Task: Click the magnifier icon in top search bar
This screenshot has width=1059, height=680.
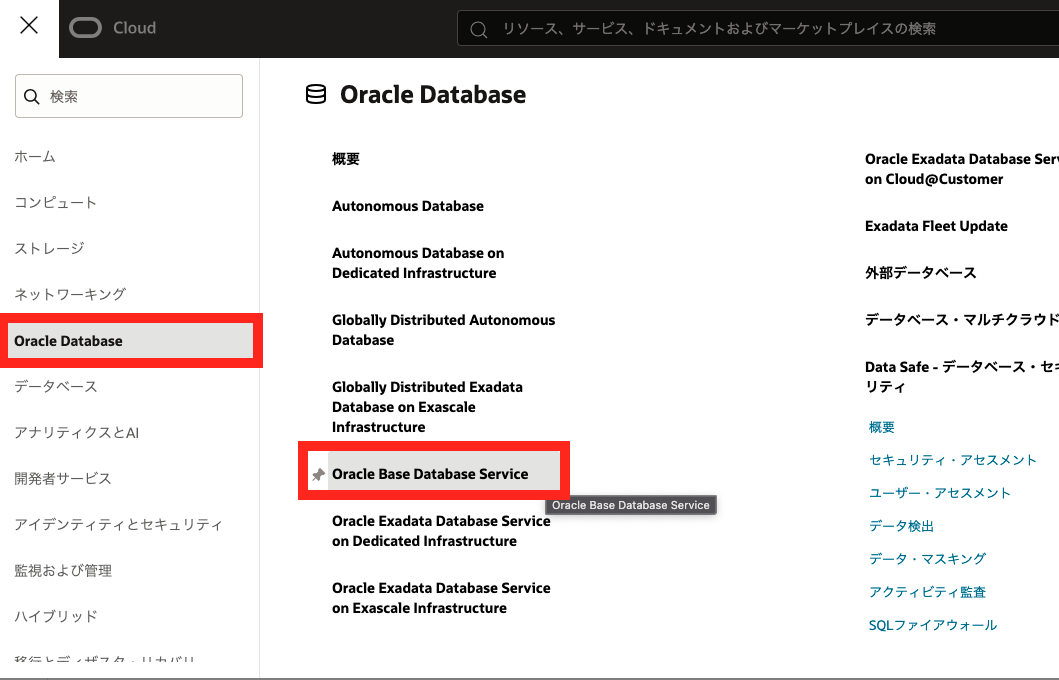Action: coord(480,29)
